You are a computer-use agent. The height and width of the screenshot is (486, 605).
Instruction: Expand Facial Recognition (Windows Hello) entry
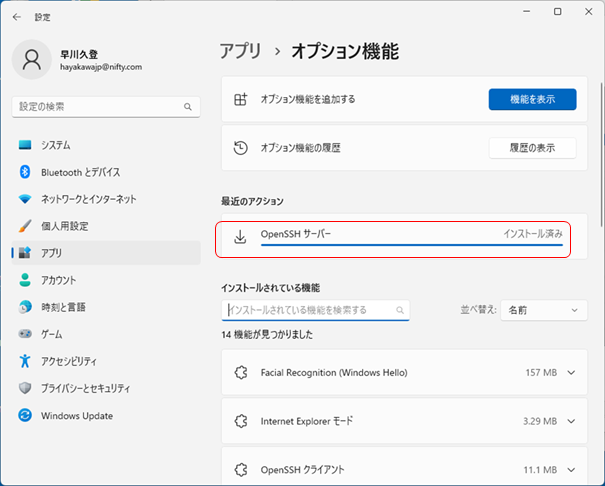[572, 373]
